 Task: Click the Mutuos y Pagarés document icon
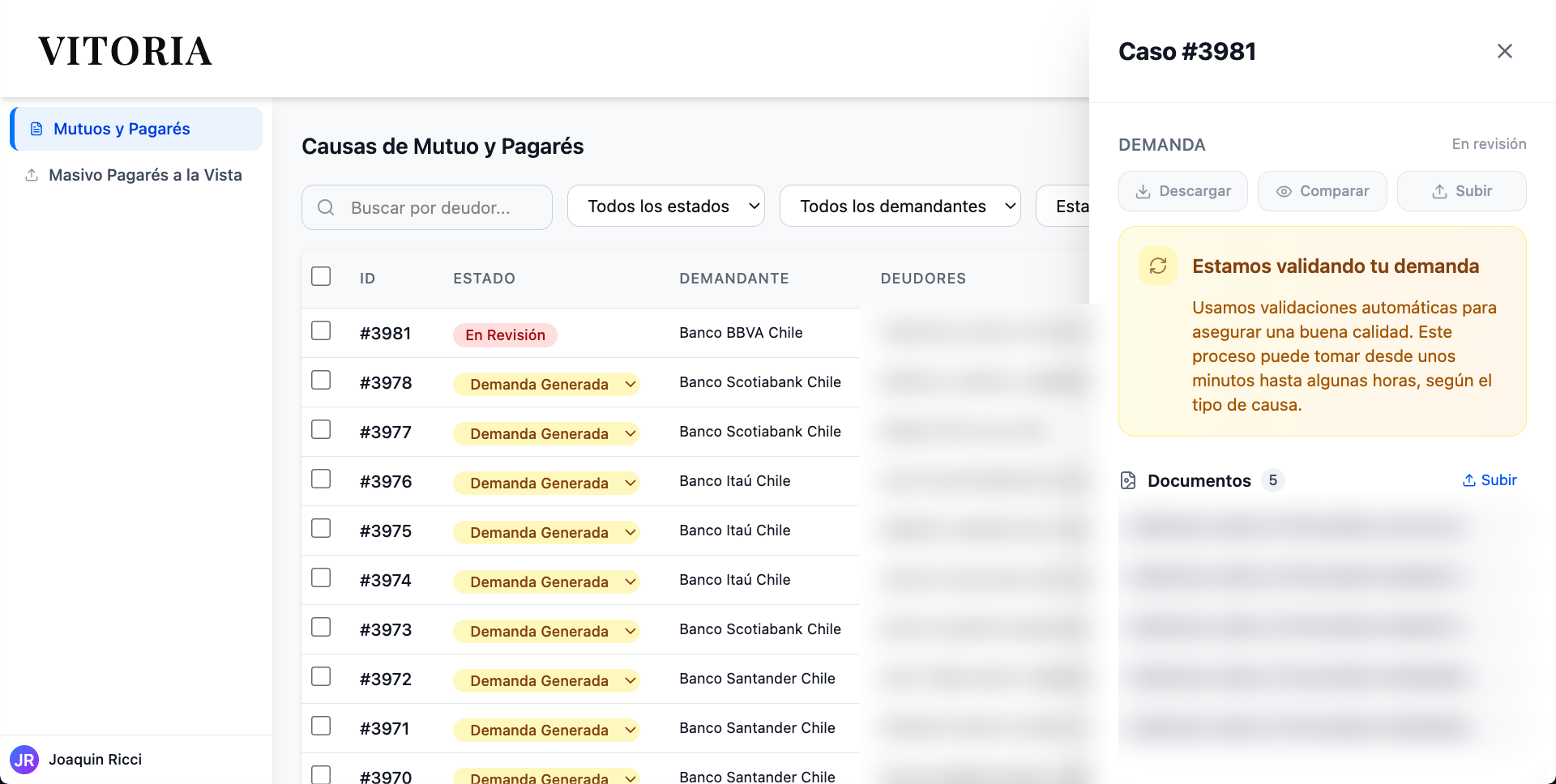(x=36, y=129)
